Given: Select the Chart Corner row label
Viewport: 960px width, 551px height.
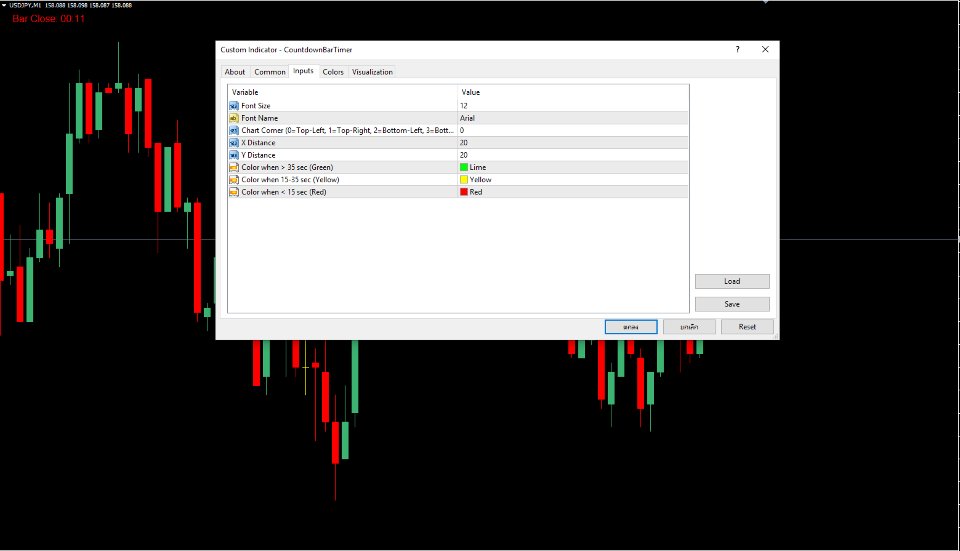Looking at the screenshot, I should 347,130.
